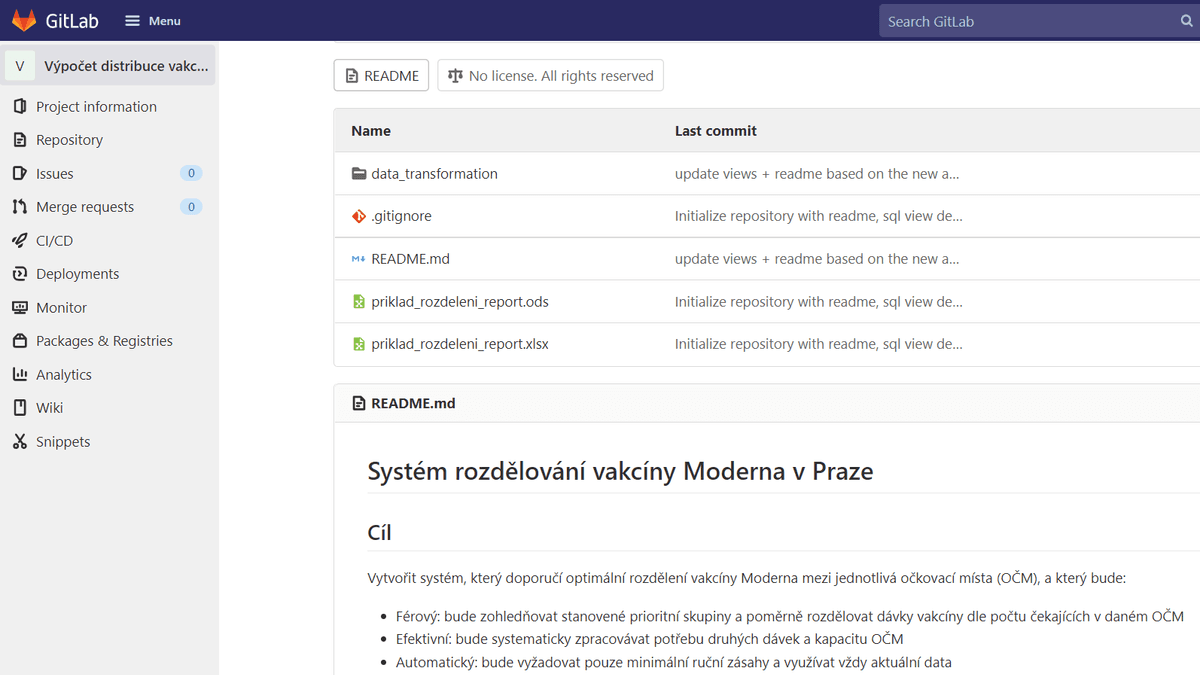This screenshot has width=1200, height=675.
Task: Open the Analytics section
Action: pos(63,374)
